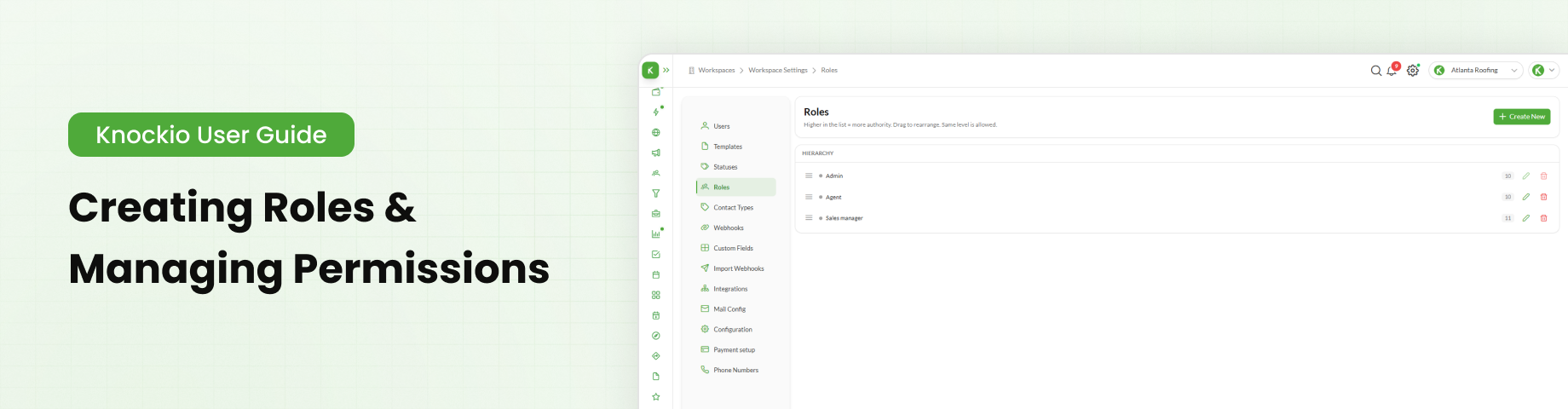Click the level badge 11 on Sales manager
Screen dimensions: 1568x409
click(1507, 218)
